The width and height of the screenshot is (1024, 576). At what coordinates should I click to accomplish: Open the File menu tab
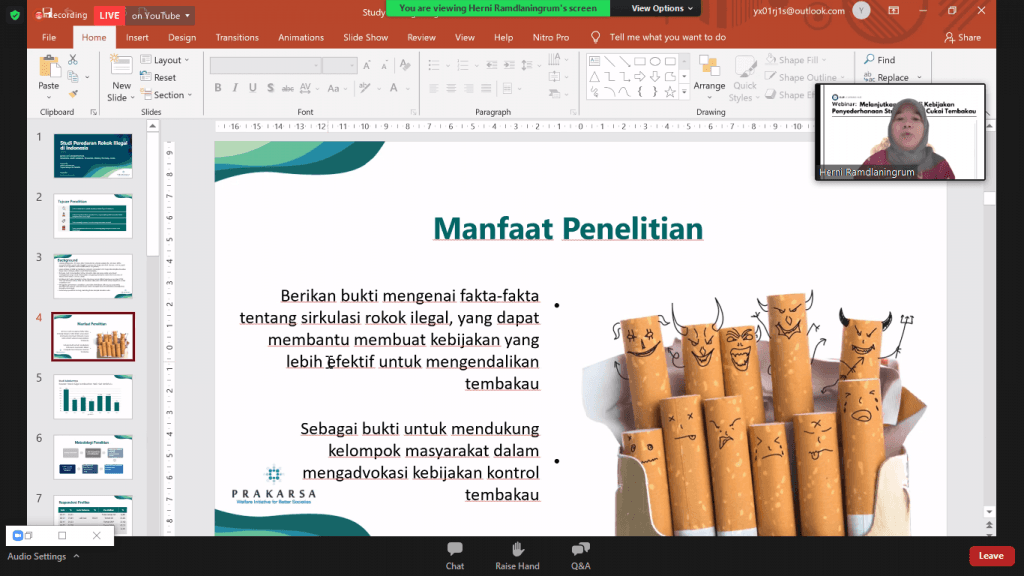[x=49, y=37]
